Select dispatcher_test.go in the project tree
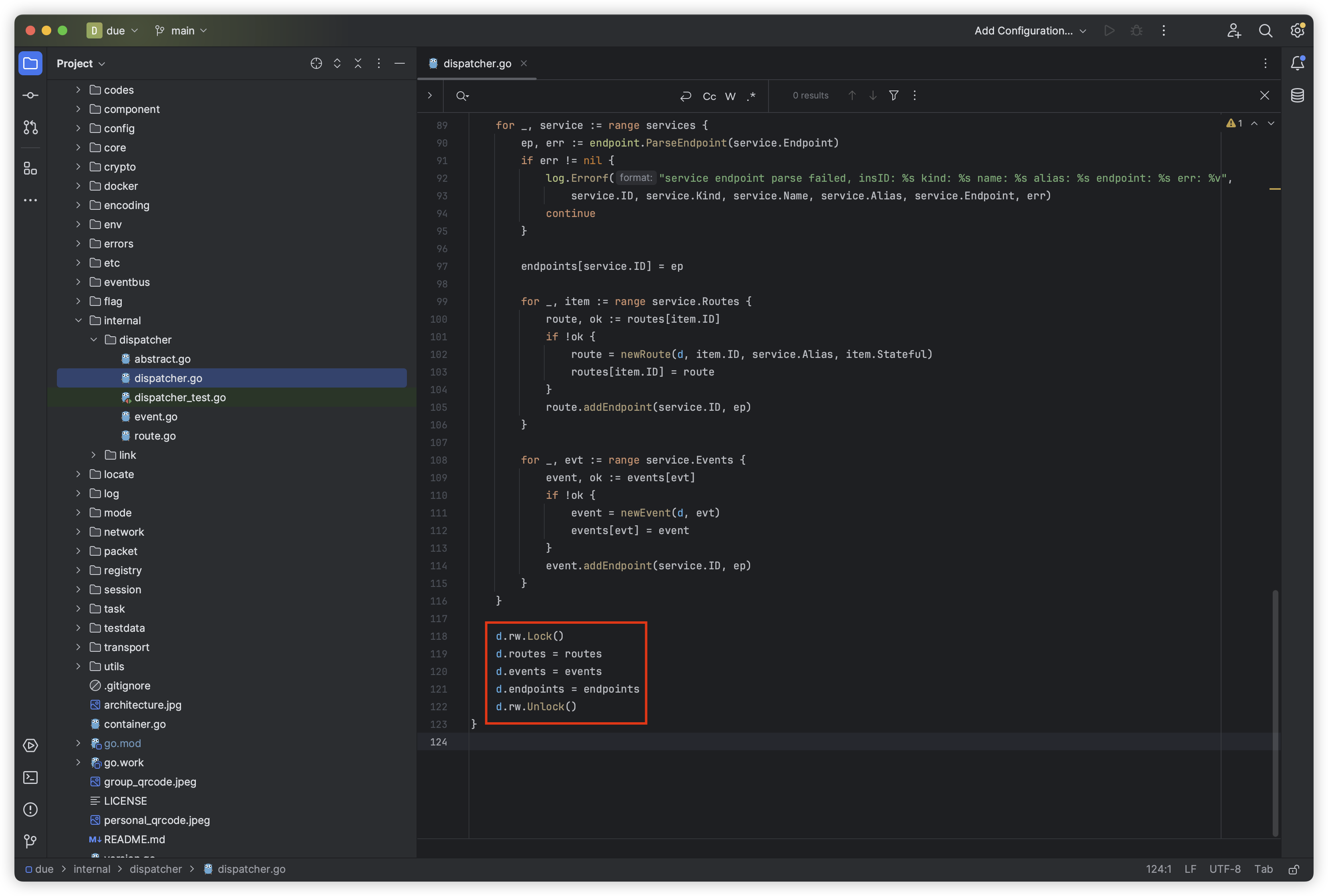1328x896 pixels. coord(179,397)
